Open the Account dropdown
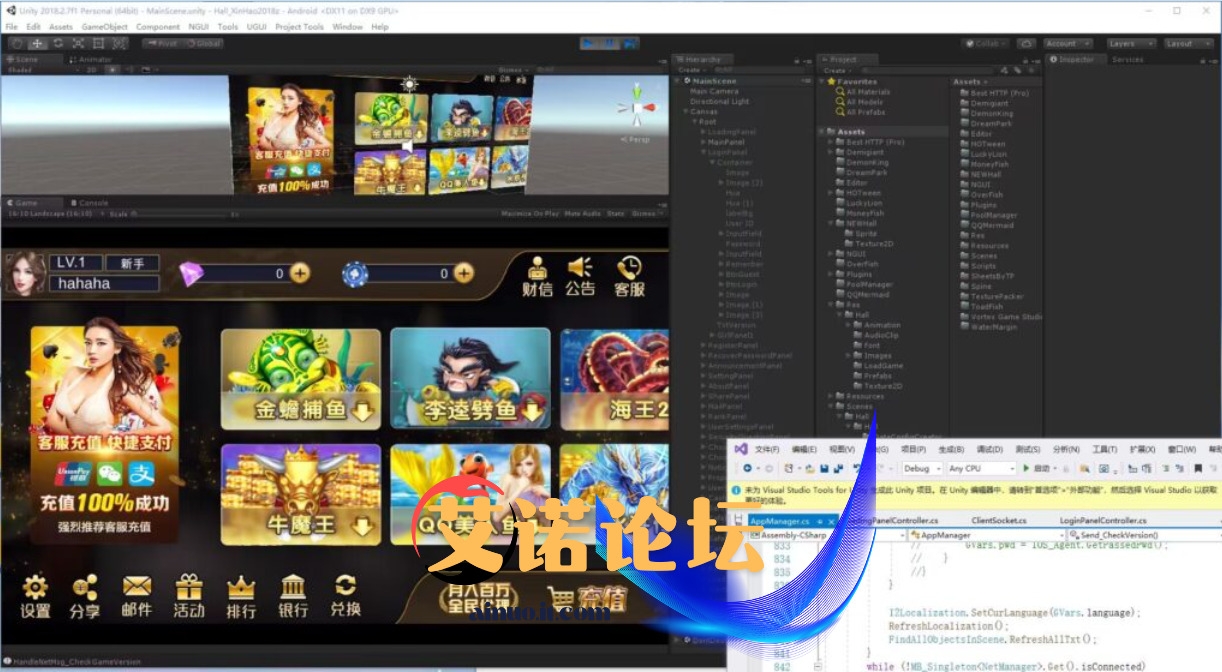Screen dimensions: 1222x672 1069,43
